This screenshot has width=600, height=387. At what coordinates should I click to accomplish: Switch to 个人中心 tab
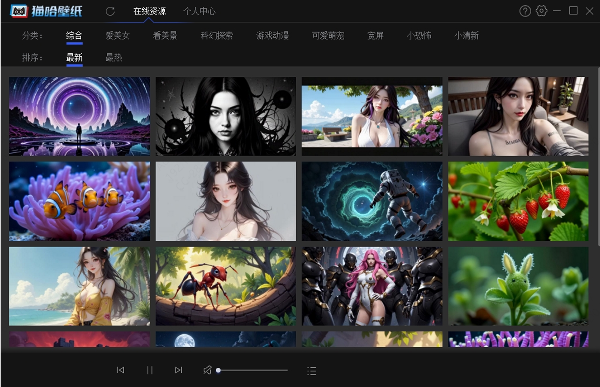pos(199,11)
